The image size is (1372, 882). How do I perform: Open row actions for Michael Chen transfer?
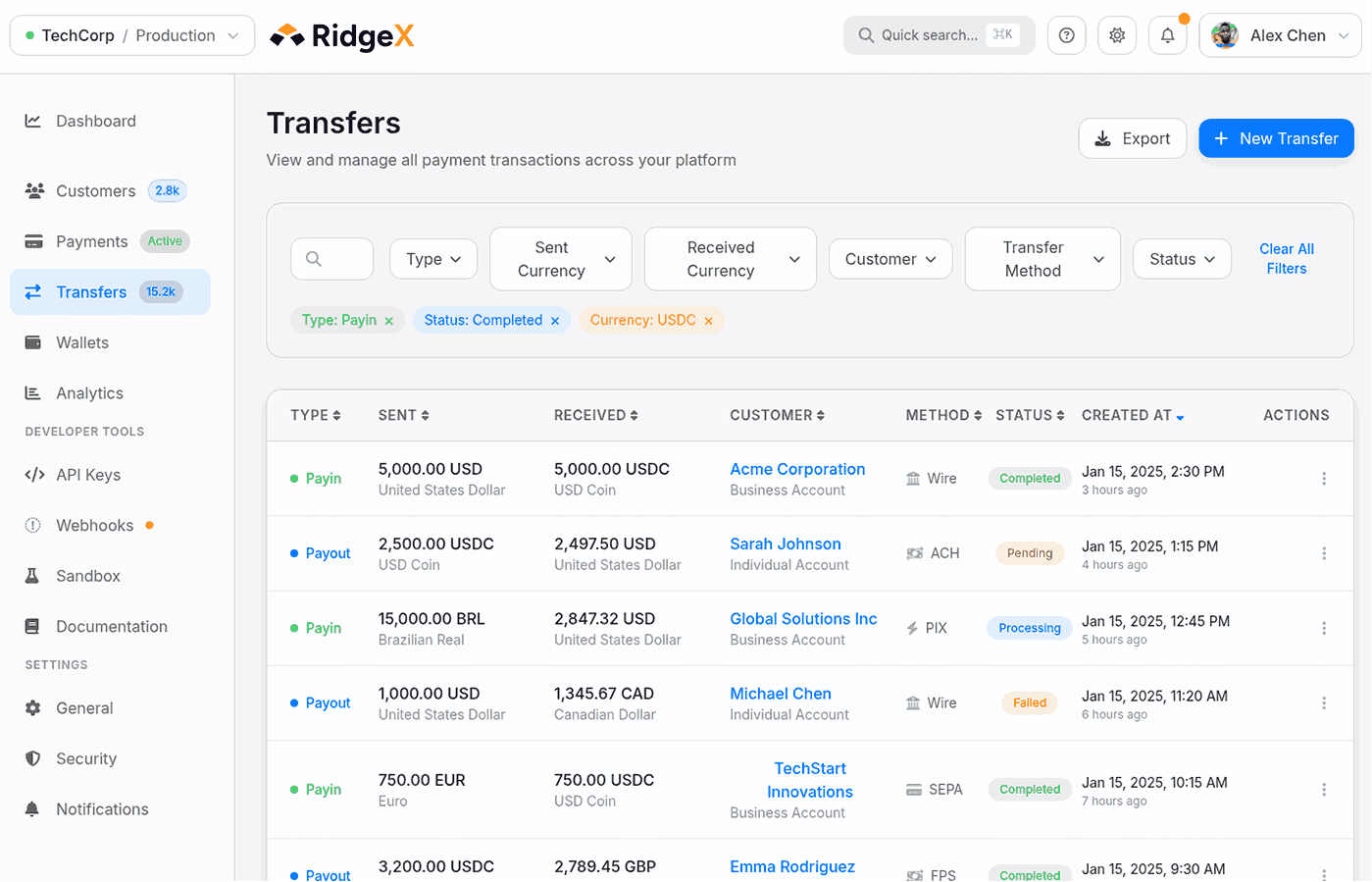[x=1323, y=703]
